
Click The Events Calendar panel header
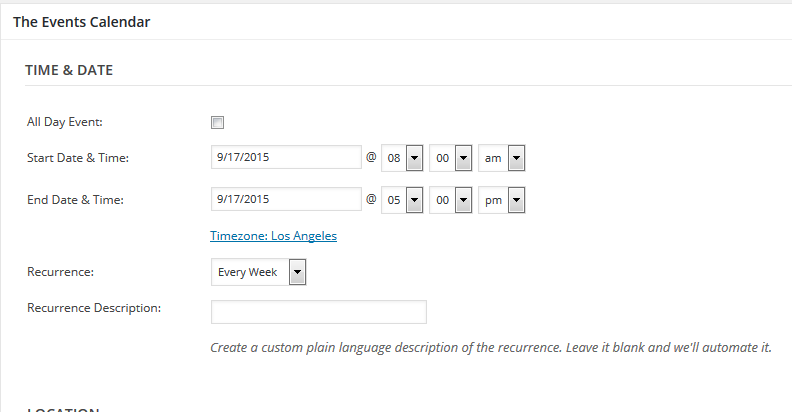coord(82,21)
